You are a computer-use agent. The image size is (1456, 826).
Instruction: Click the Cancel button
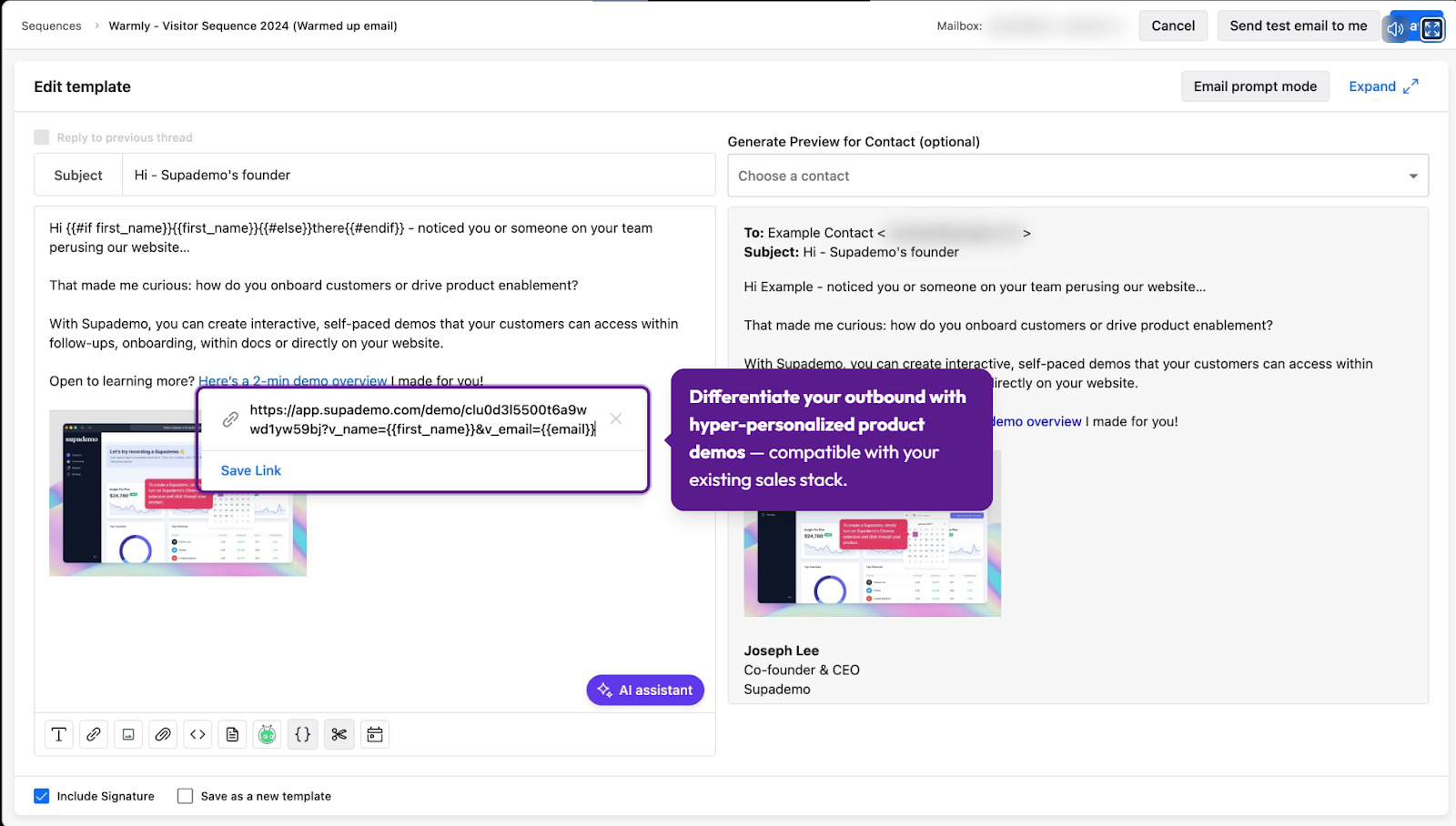(x=1173, y=25)
